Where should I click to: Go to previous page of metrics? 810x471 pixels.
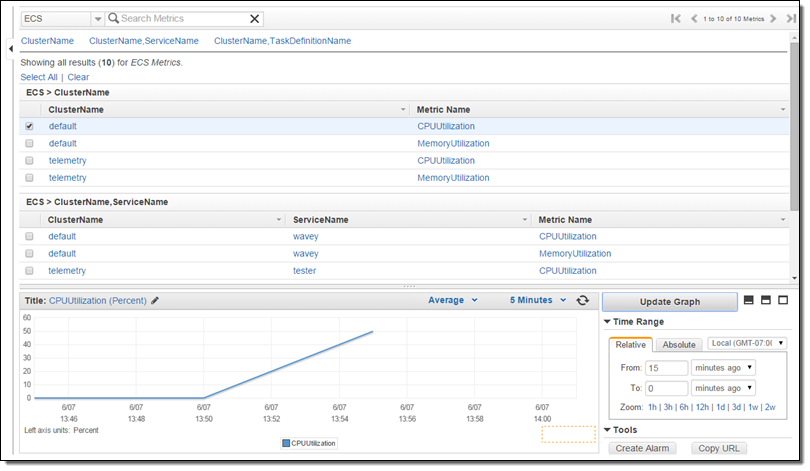point(693,19)
